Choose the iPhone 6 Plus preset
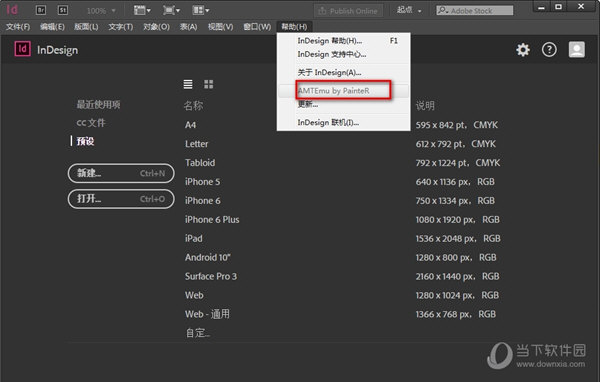 [212, 220]
